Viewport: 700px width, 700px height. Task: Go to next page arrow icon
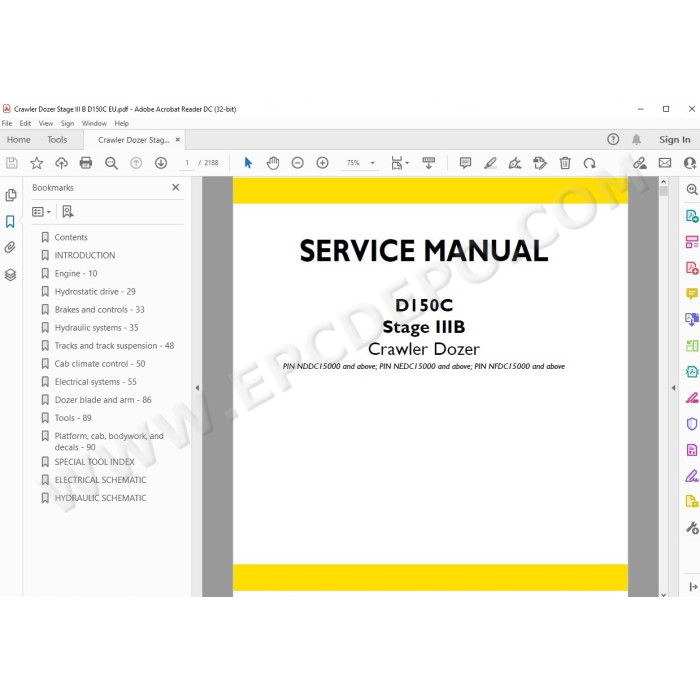point(161,163)
